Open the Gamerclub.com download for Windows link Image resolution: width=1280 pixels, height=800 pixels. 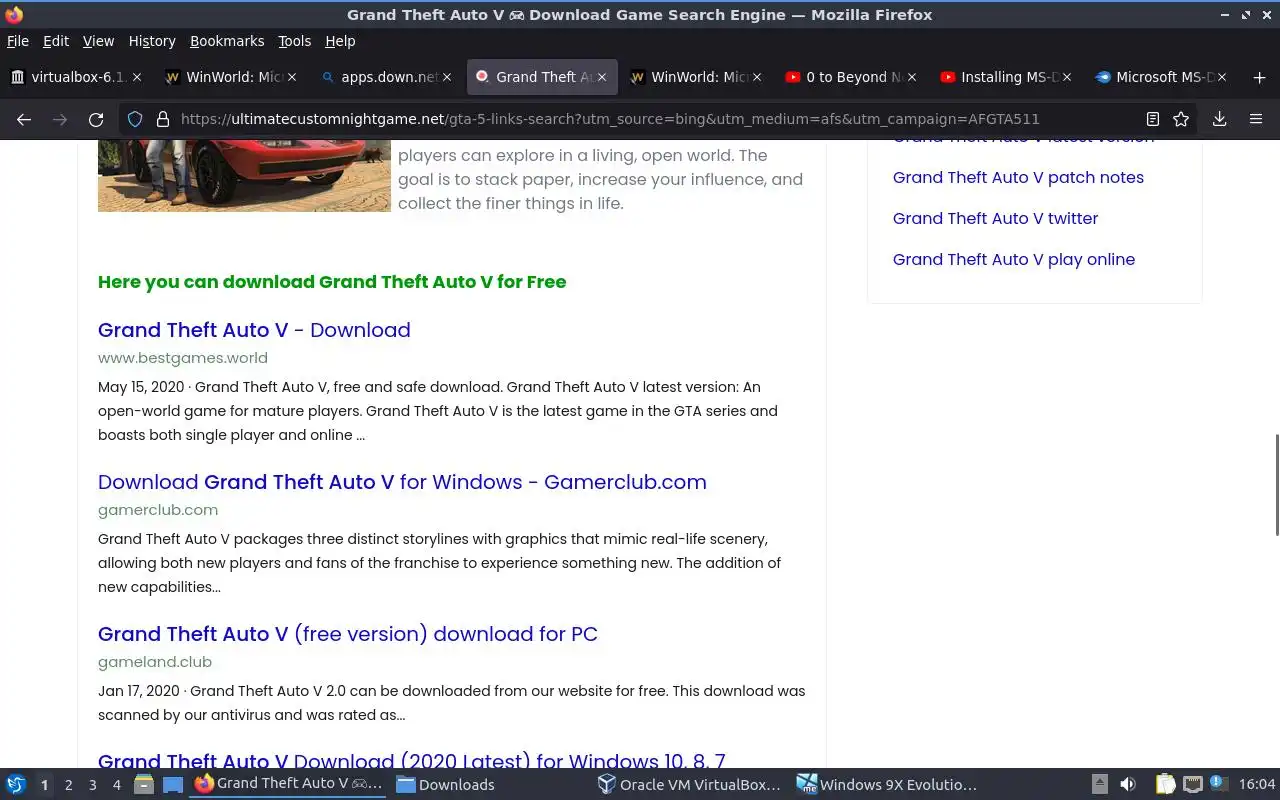point(402,482)
